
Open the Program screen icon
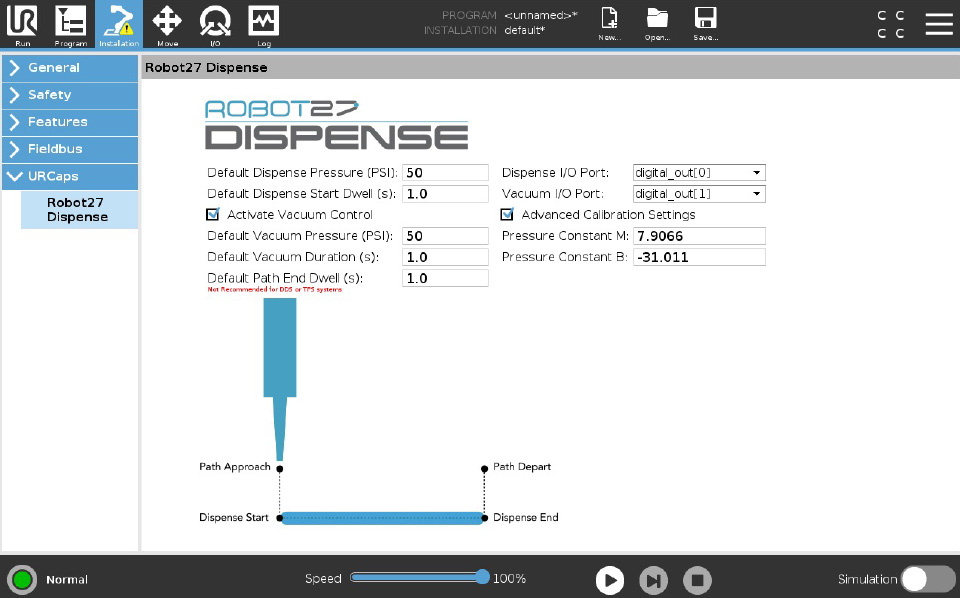(x=70, y=24)
